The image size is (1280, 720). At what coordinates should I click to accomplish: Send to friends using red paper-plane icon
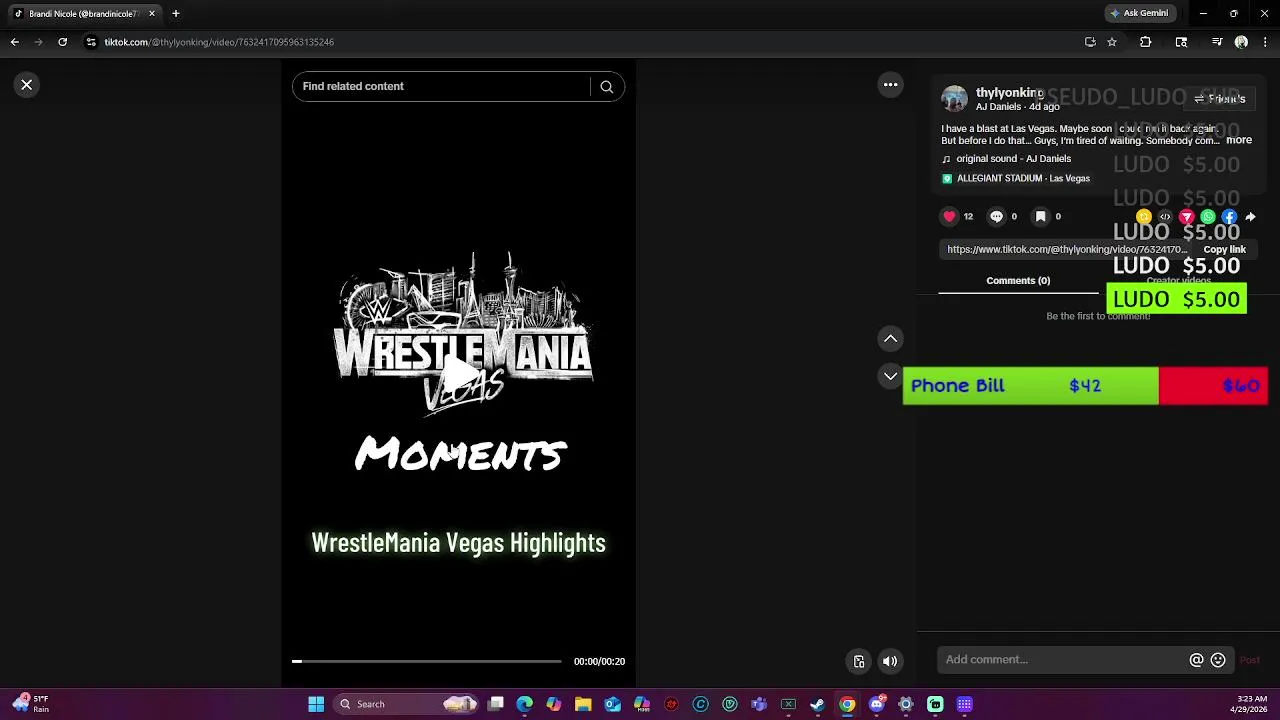(x=1187, y=217)
